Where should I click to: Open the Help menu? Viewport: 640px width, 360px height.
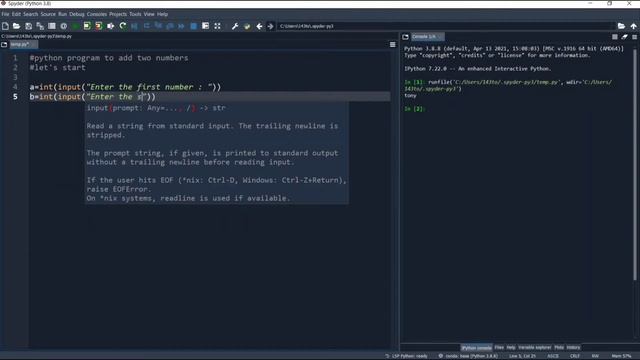(162, 14)
